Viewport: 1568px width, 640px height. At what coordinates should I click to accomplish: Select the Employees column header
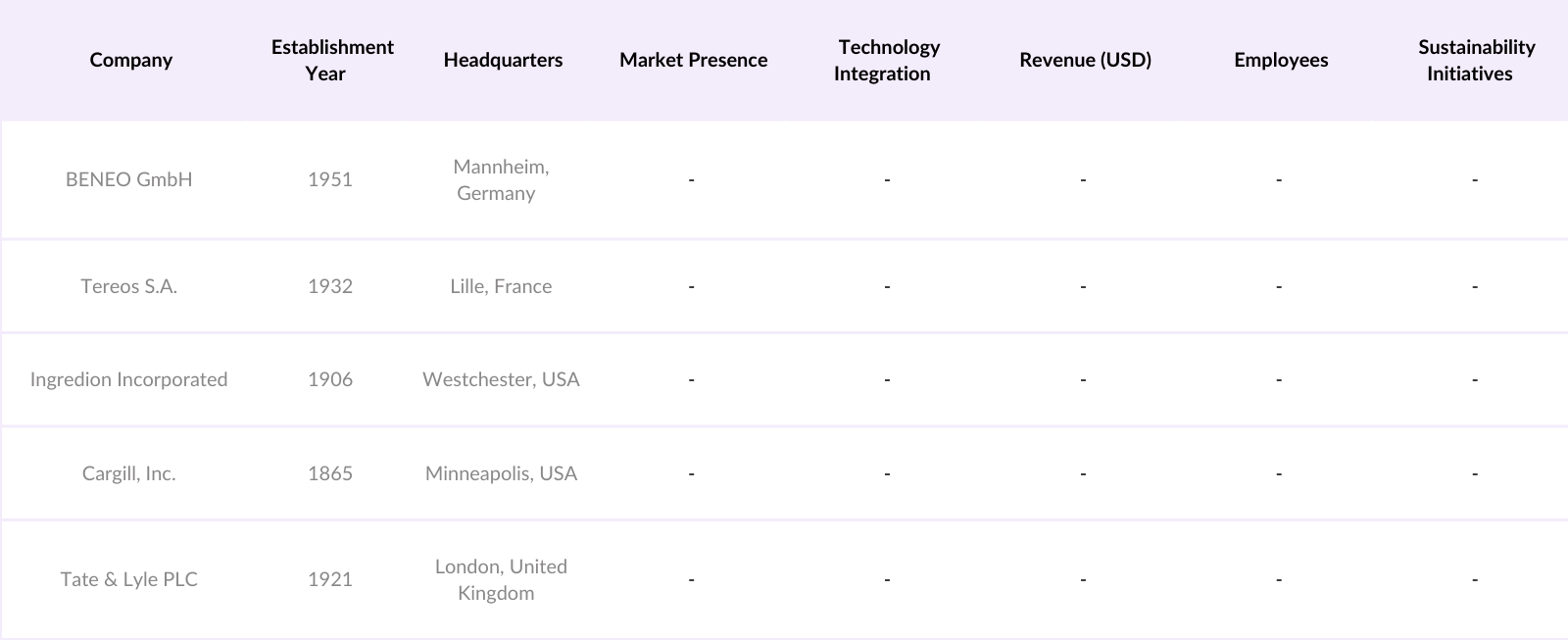tap(1281, 60)
